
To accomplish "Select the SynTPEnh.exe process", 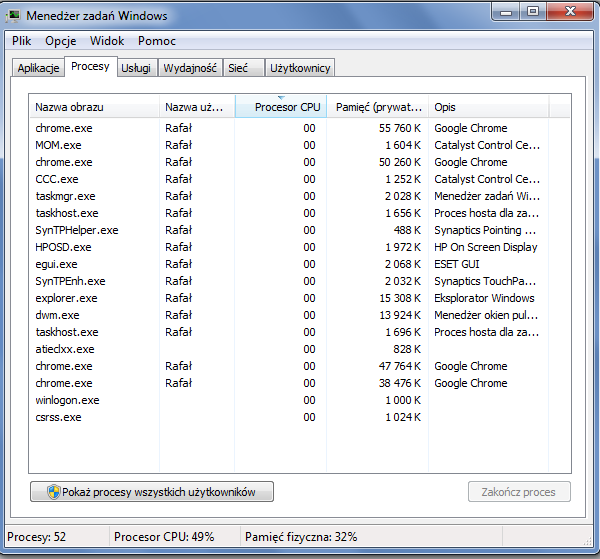I will coord(300,281).
